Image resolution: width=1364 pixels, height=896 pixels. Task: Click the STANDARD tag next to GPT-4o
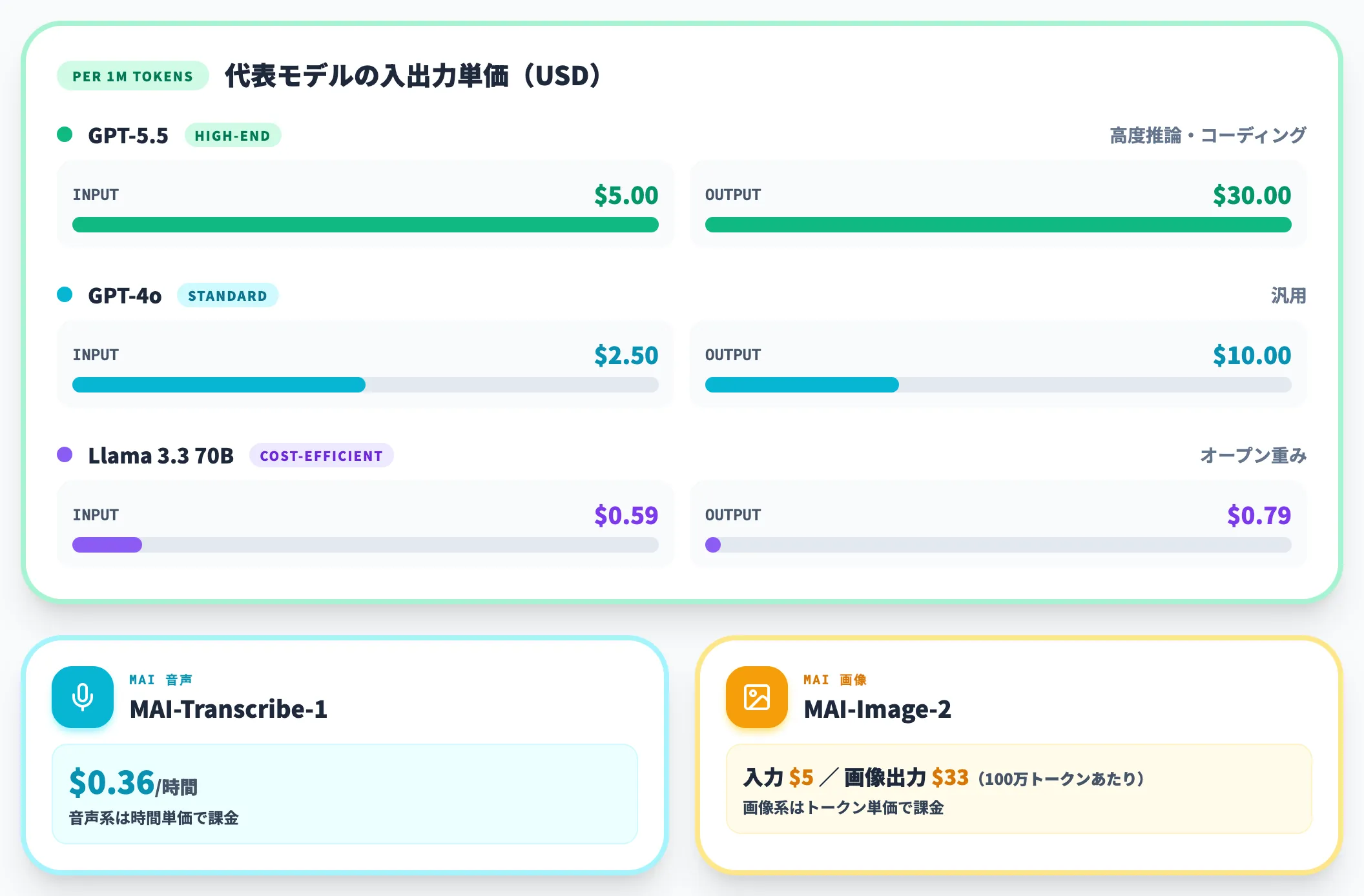[227, 296]
